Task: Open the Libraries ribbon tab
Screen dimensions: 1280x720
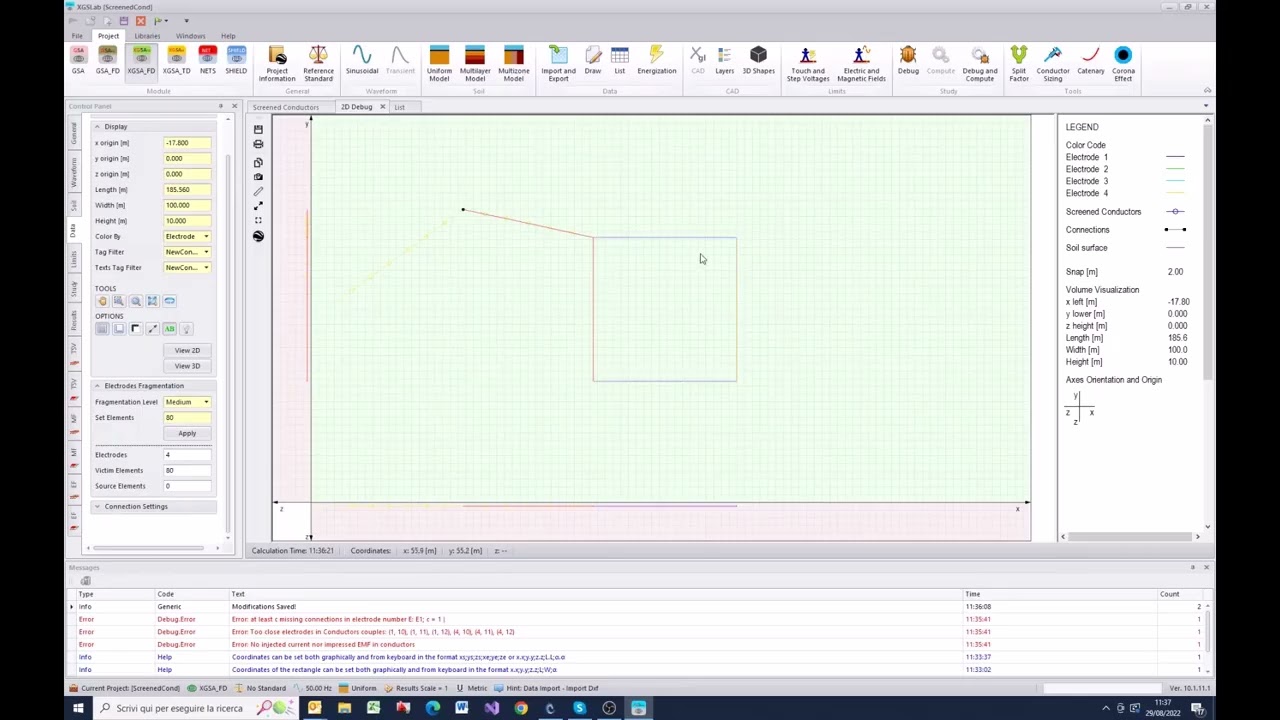Action: coord(147,36)
